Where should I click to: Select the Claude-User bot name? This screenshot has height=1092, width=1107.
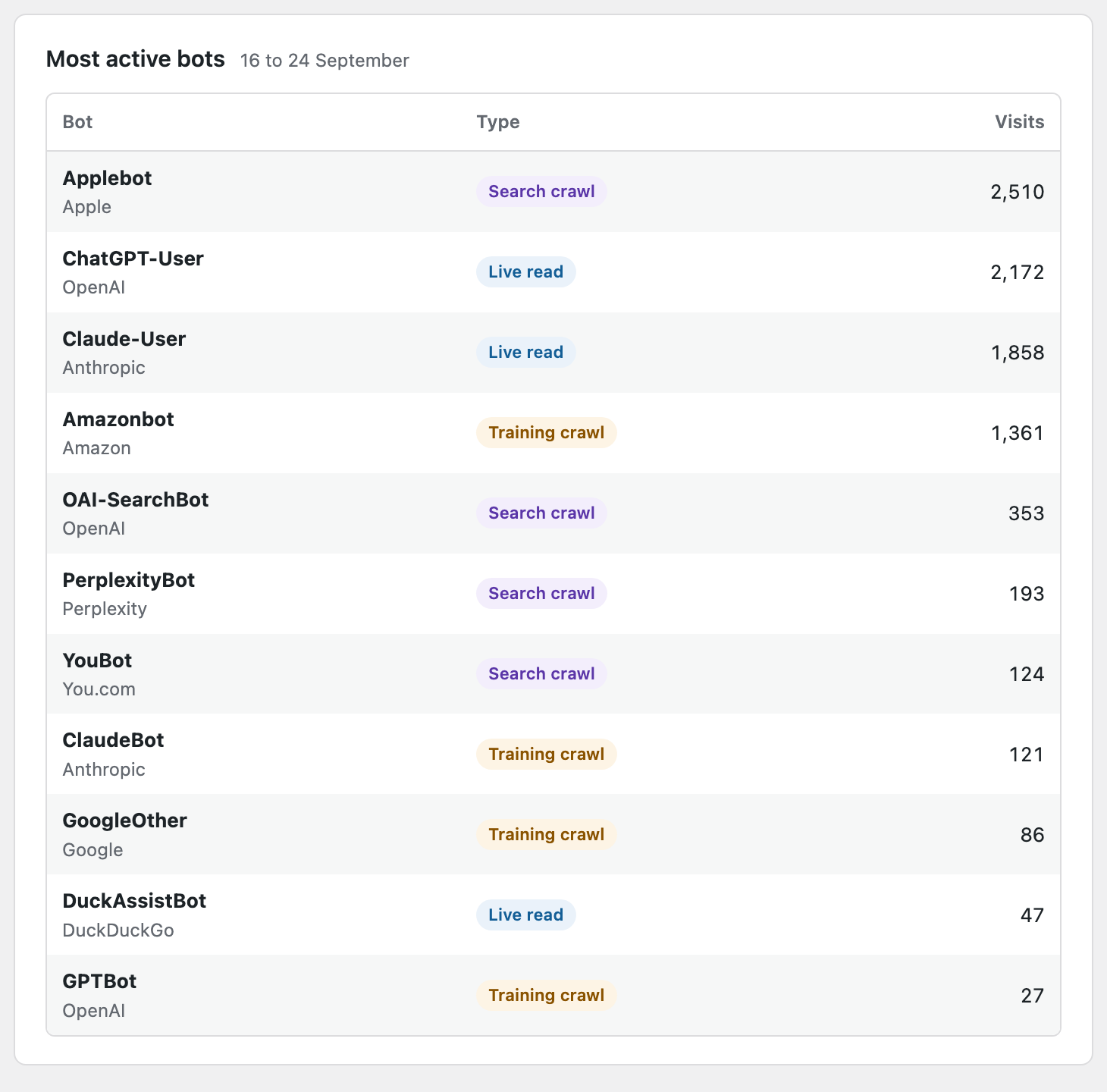(124, 339)
